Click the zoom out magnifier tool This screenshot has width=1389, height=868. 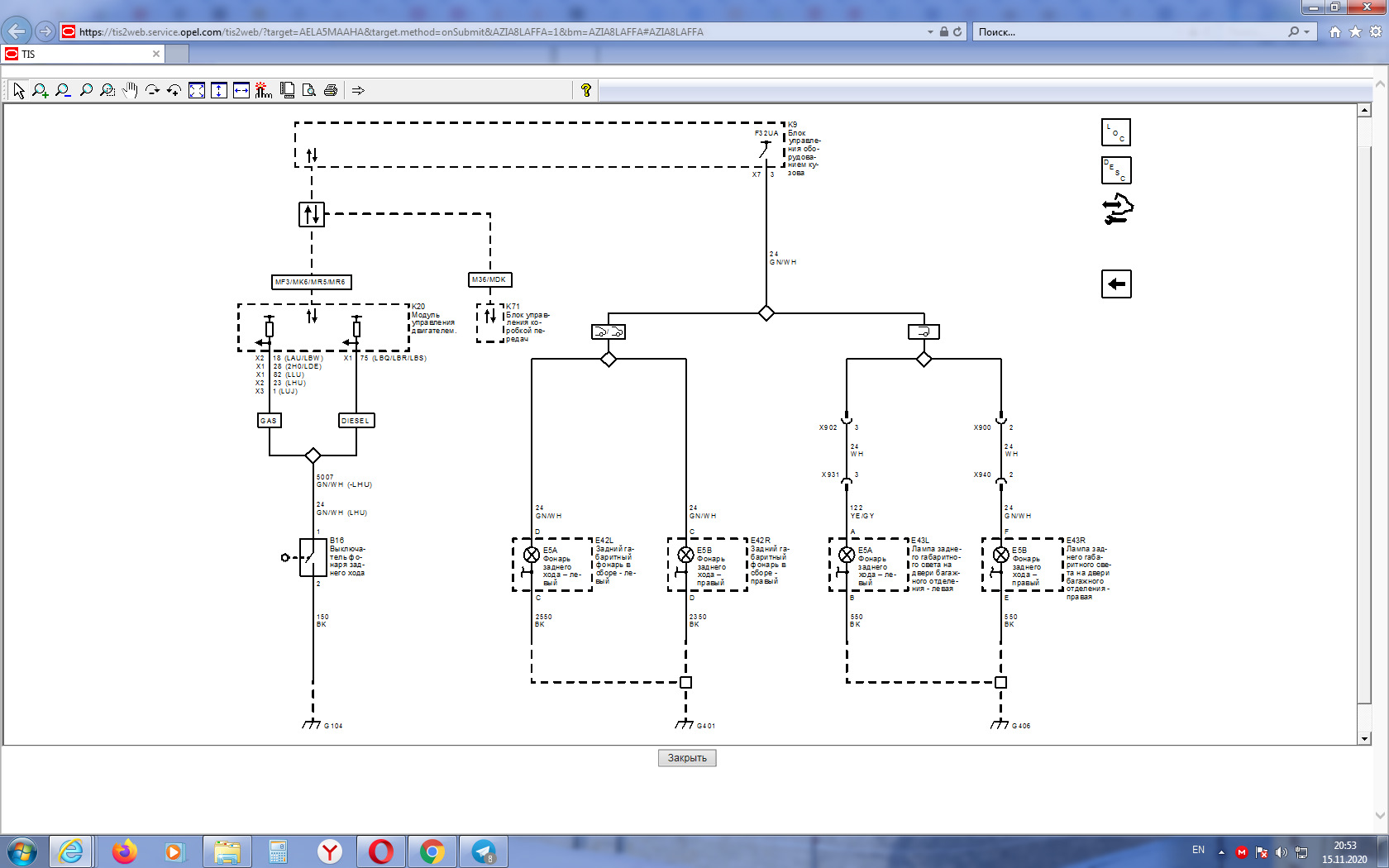(x=63, y=90)
